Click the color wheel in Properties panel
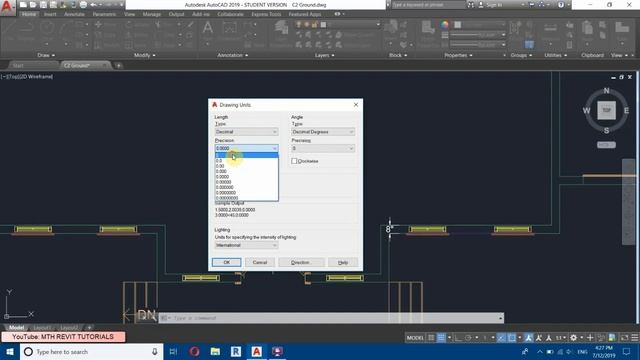Image resolution: width=640 pixels, height=360 pixels. click(x=444, y=24)
